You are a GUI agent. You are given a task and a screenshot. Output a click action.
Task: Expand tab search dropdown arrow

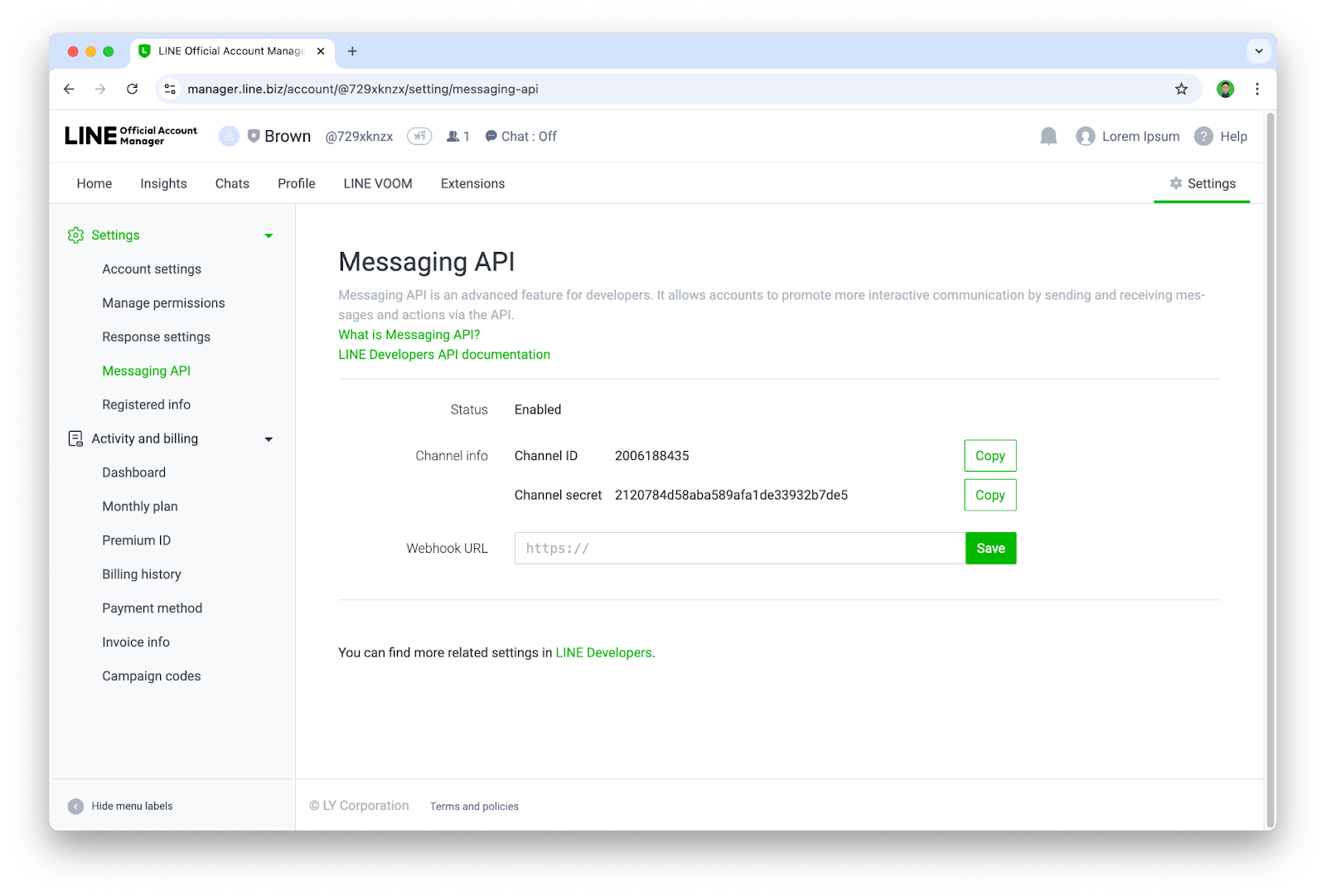1258,51
